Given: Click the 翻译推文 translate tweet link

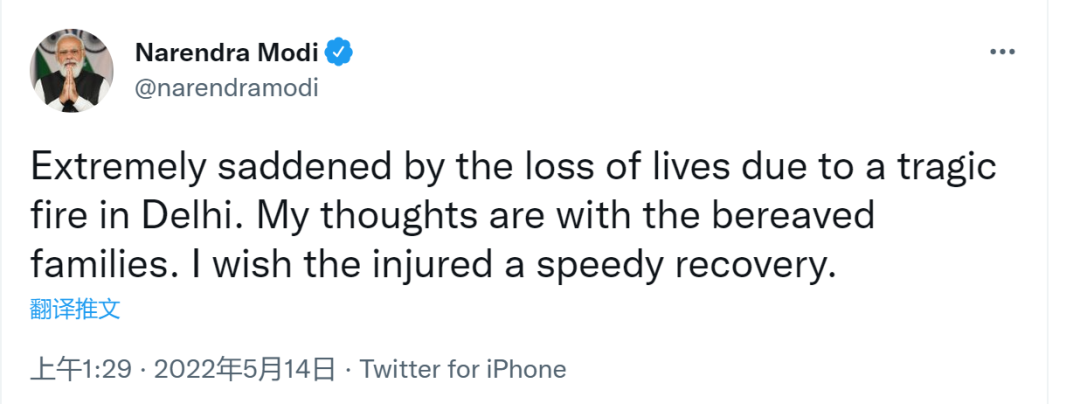Looking at the screenshot, I should [x=75, y=309].
